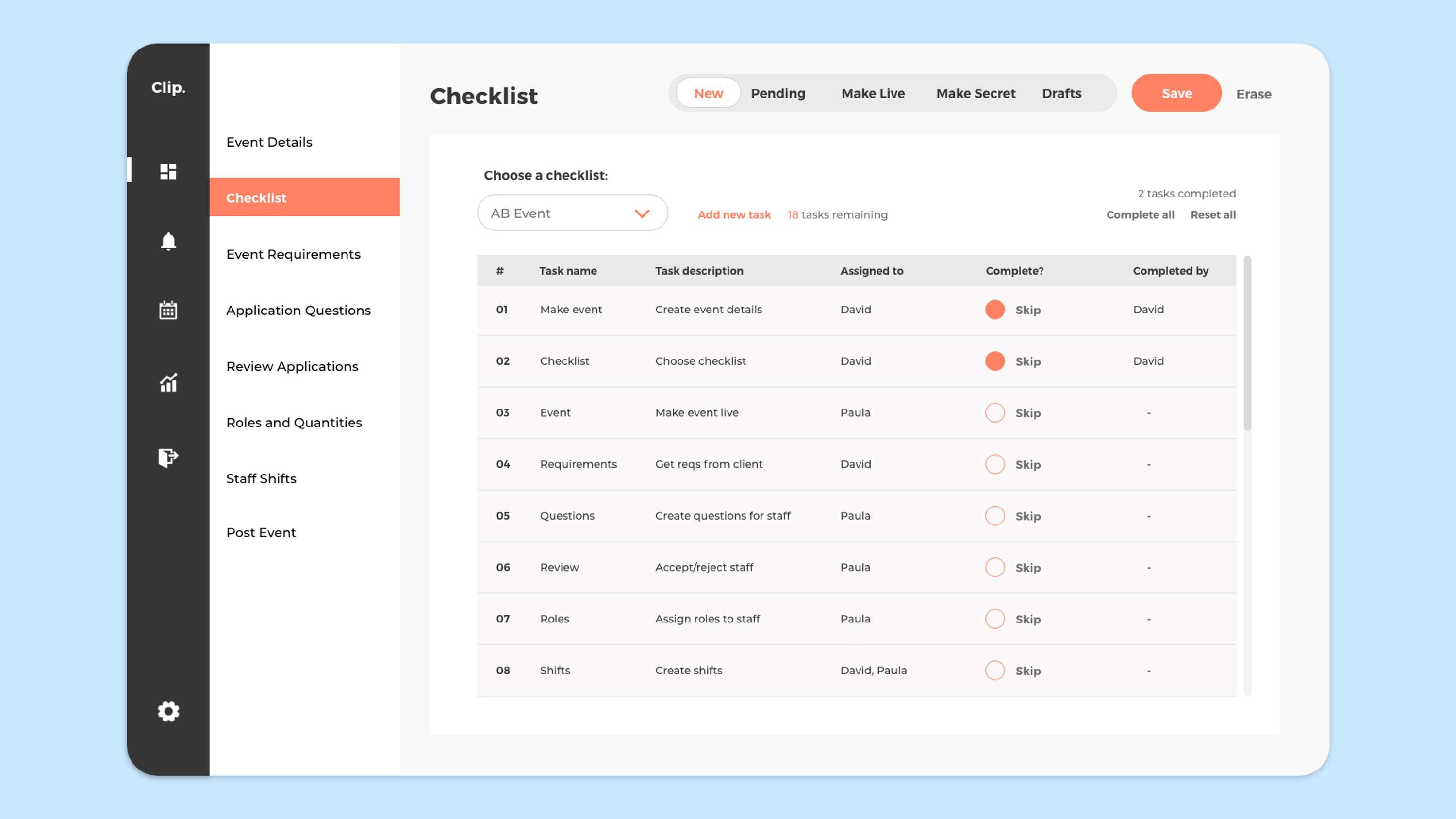Mark Questions task complete
Viewport: 1456px width, 819px height.
pyautogui.click(x=995, y=515)
